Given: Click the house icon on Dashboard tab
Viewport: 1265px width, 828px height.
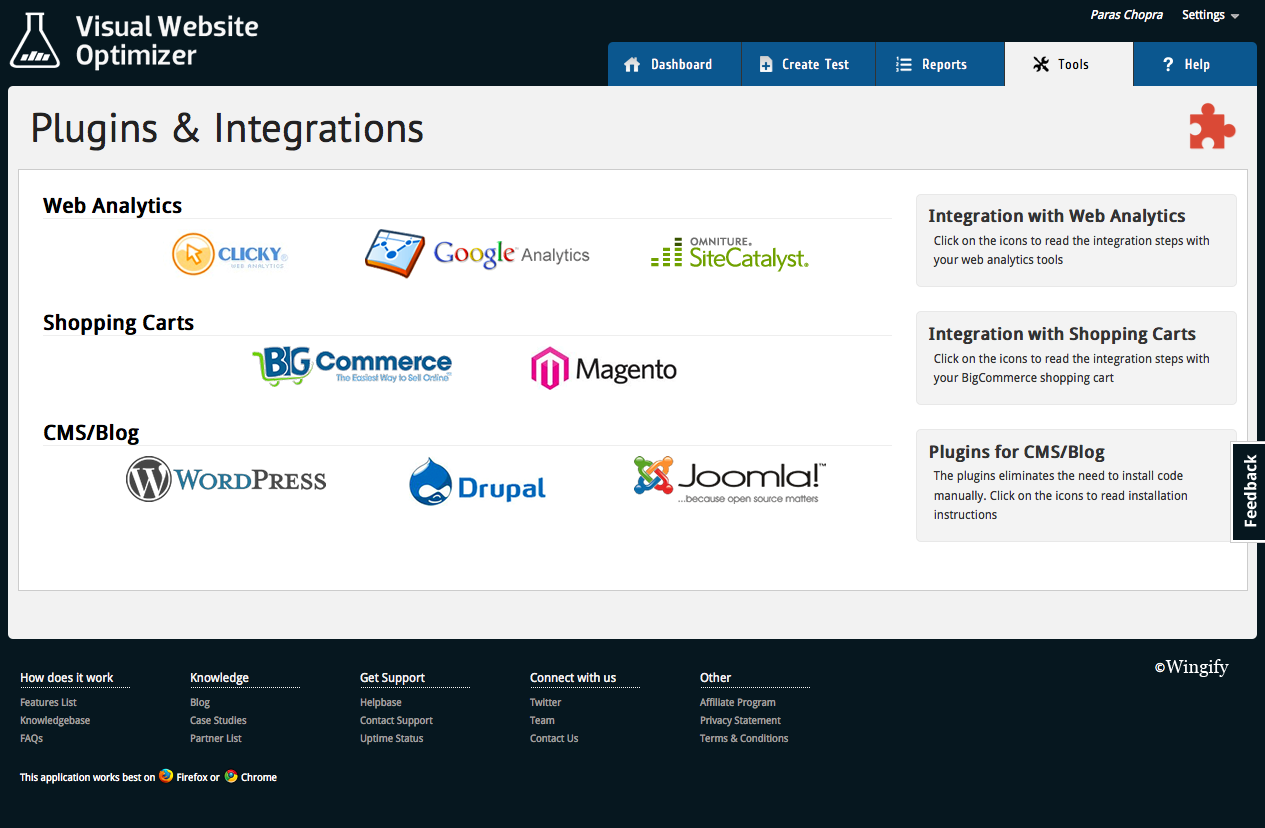Looking at the screenshot, I should click(632, 65).
